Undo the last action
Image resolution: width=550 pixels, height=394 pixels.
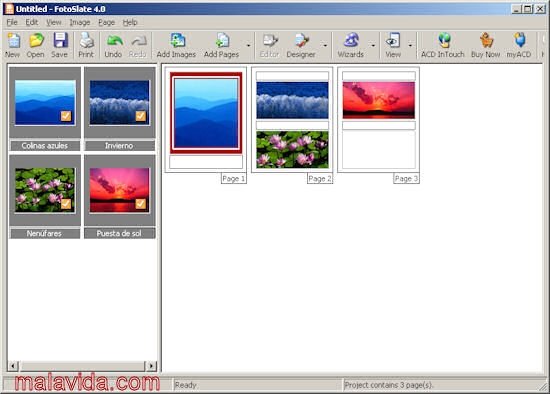click(114, 41)
